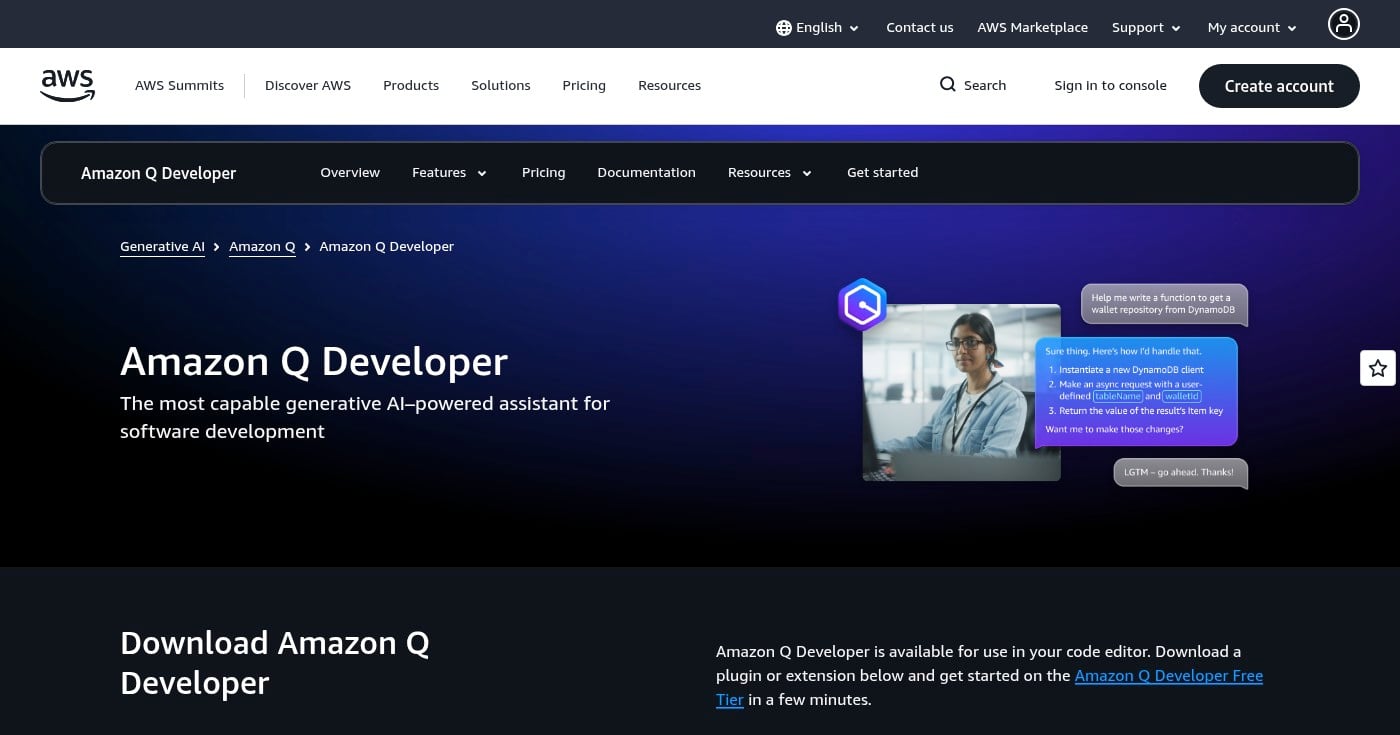This screenshot has height=735, width=1400.
Task: Click the 'Download Amazon Q Developer' heading
Action: click(x=275, y=663)
